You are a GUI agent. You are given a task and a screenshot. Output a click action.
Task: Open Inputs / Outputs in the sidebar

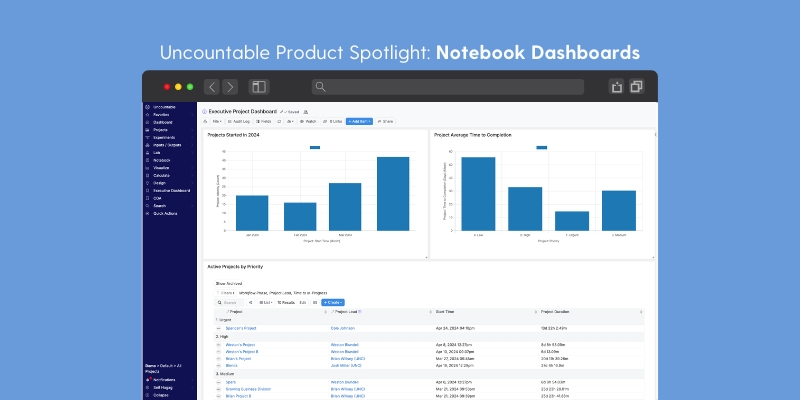[x=169, y=145]
